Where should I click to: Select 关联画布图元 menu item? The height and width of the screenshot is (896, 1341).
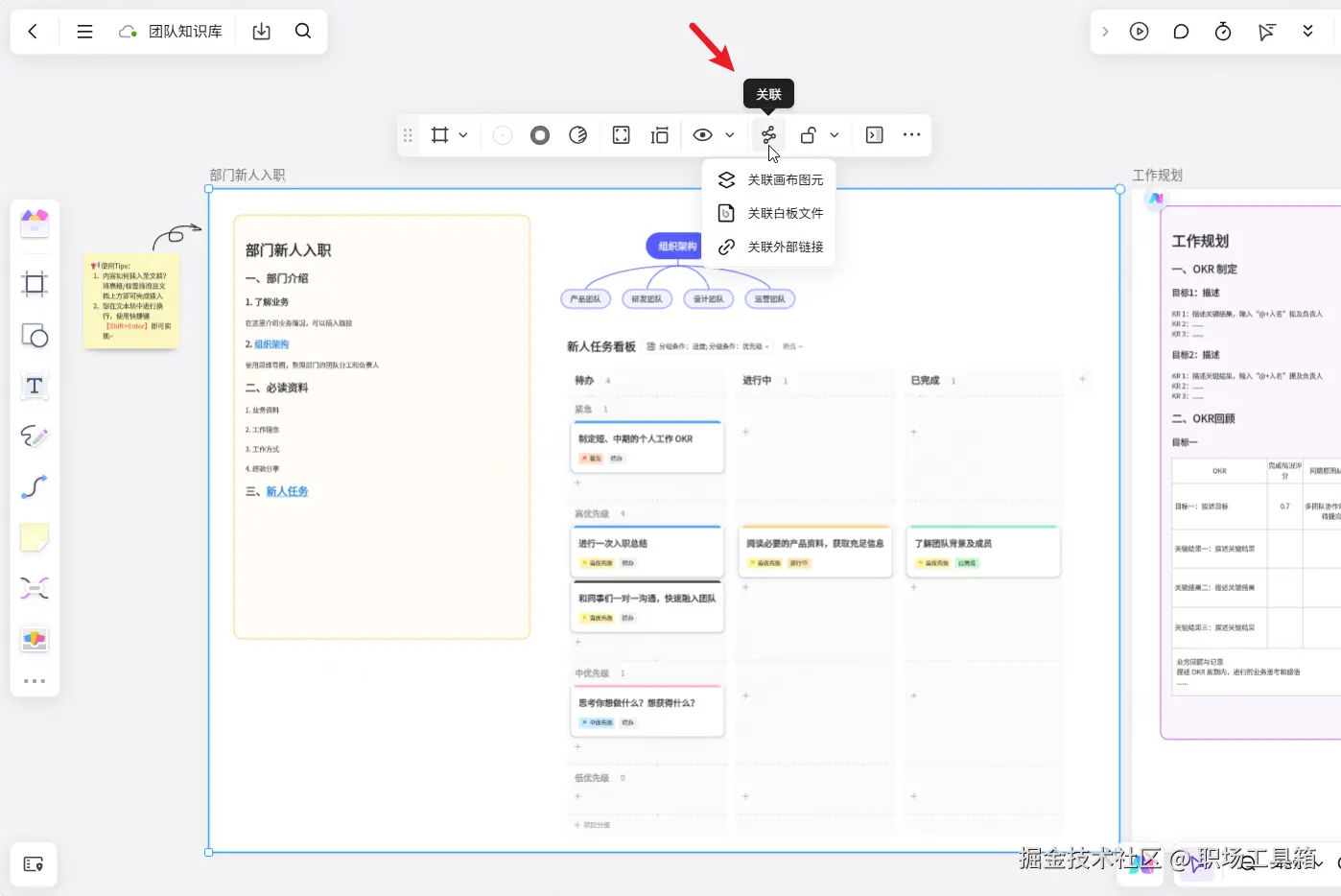coord(770,179)
